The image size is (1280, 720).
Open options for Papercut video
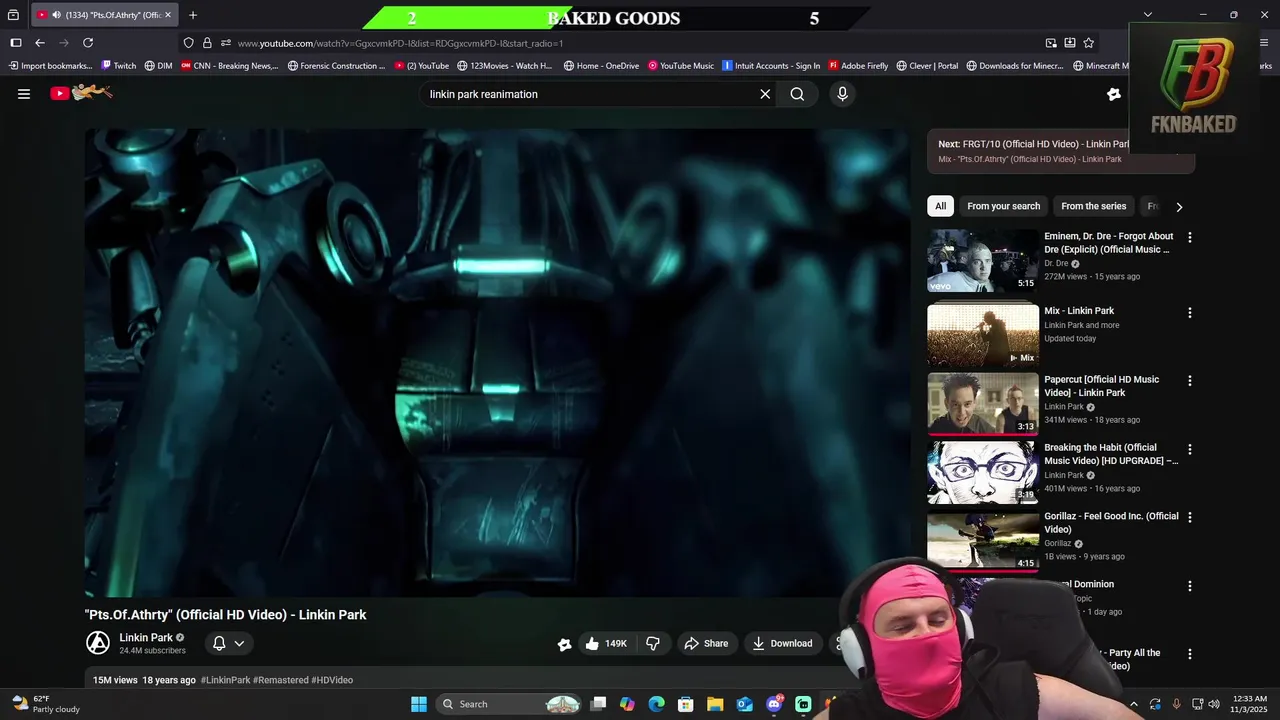1189,381
